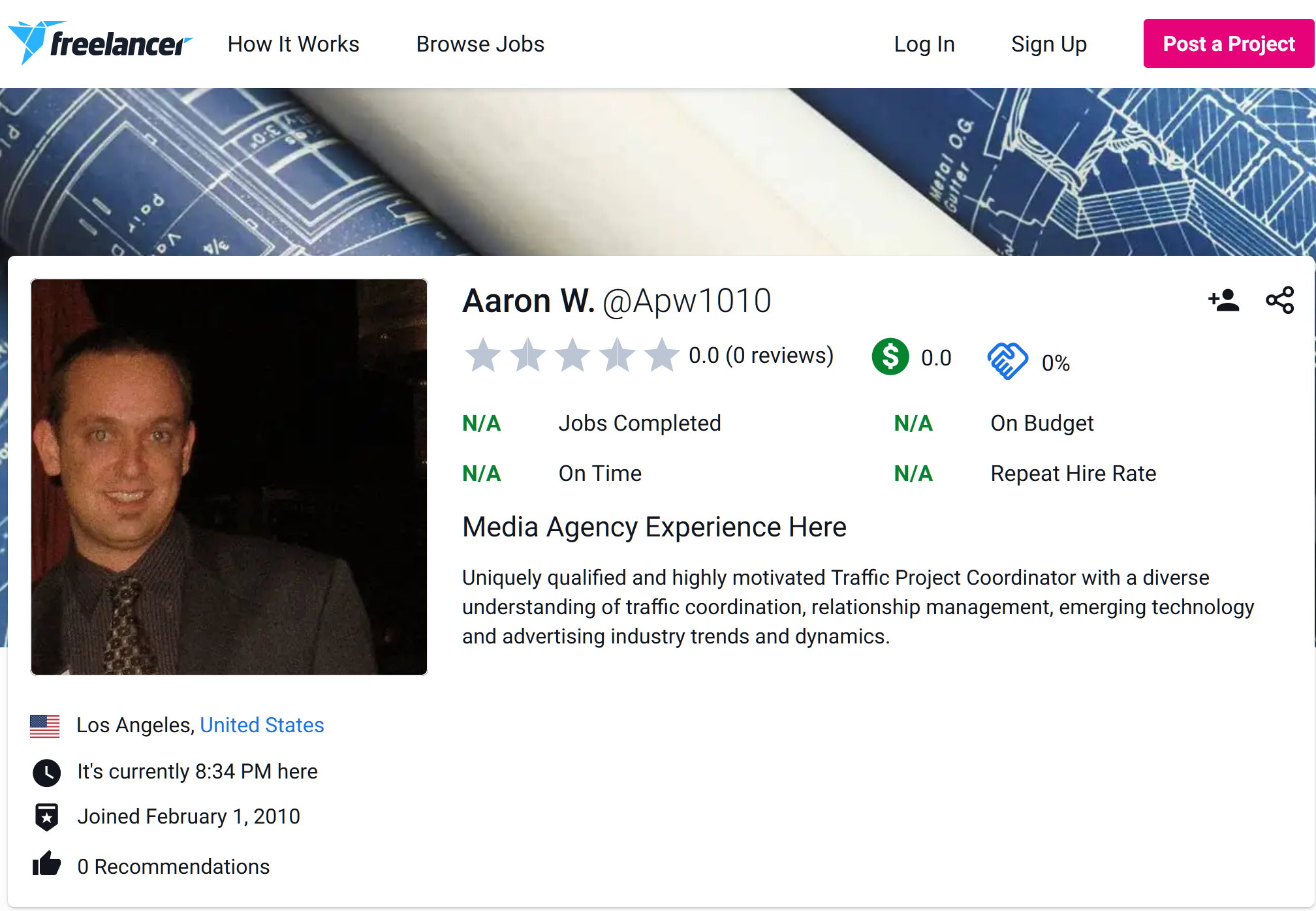Click the 0 Recommendations text
Image resolution: width=1316 pixels, height=911 pixels.
[173, 867]
